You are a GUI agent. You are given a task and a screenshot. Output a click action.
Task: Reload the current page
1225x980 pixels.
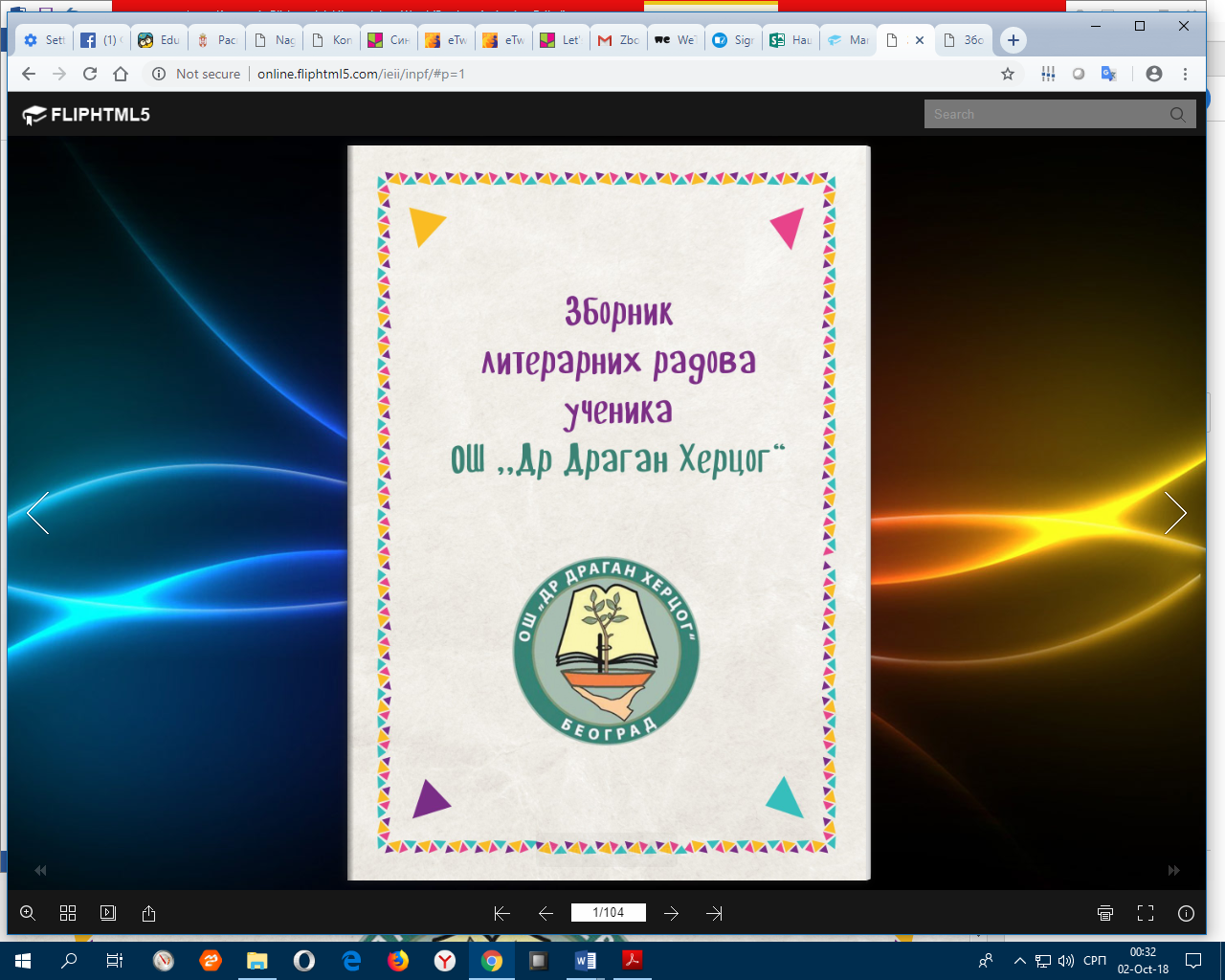click(90, 74)
